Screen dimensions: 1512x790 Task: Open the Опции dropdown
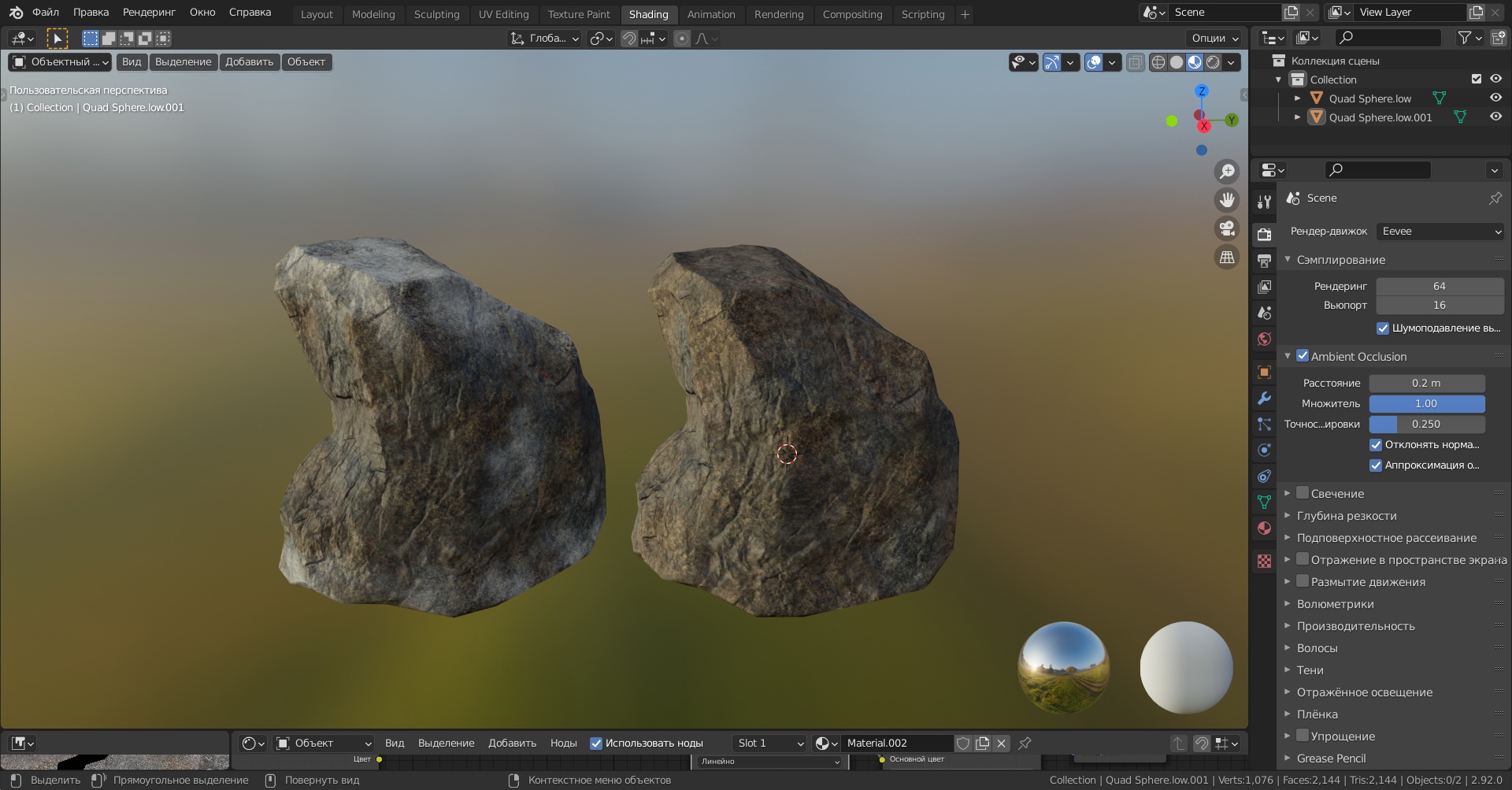pyautogui.click(x=1214, y=38)
